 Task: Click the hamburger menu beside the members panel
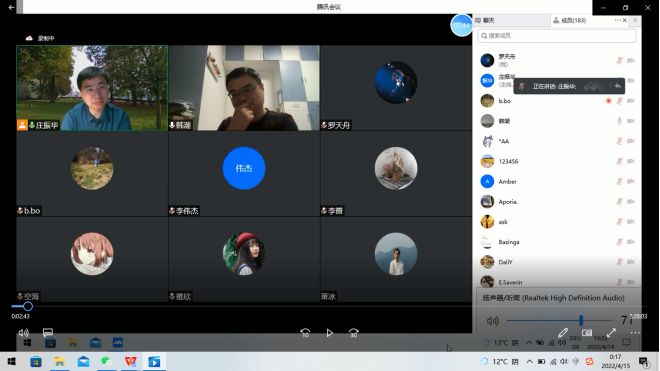coord(635,20)
